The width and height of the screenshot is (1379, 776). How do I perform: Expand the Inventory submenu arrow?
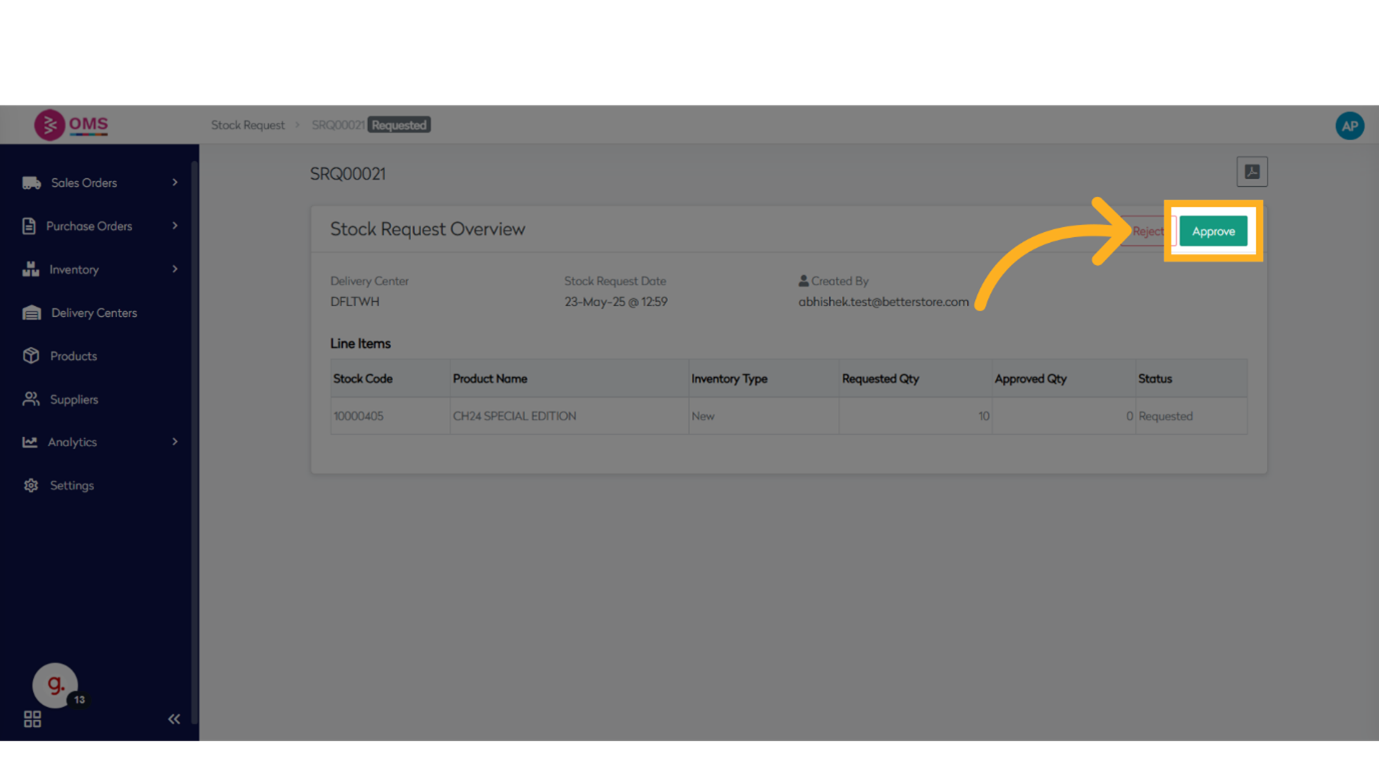[175, 269]
